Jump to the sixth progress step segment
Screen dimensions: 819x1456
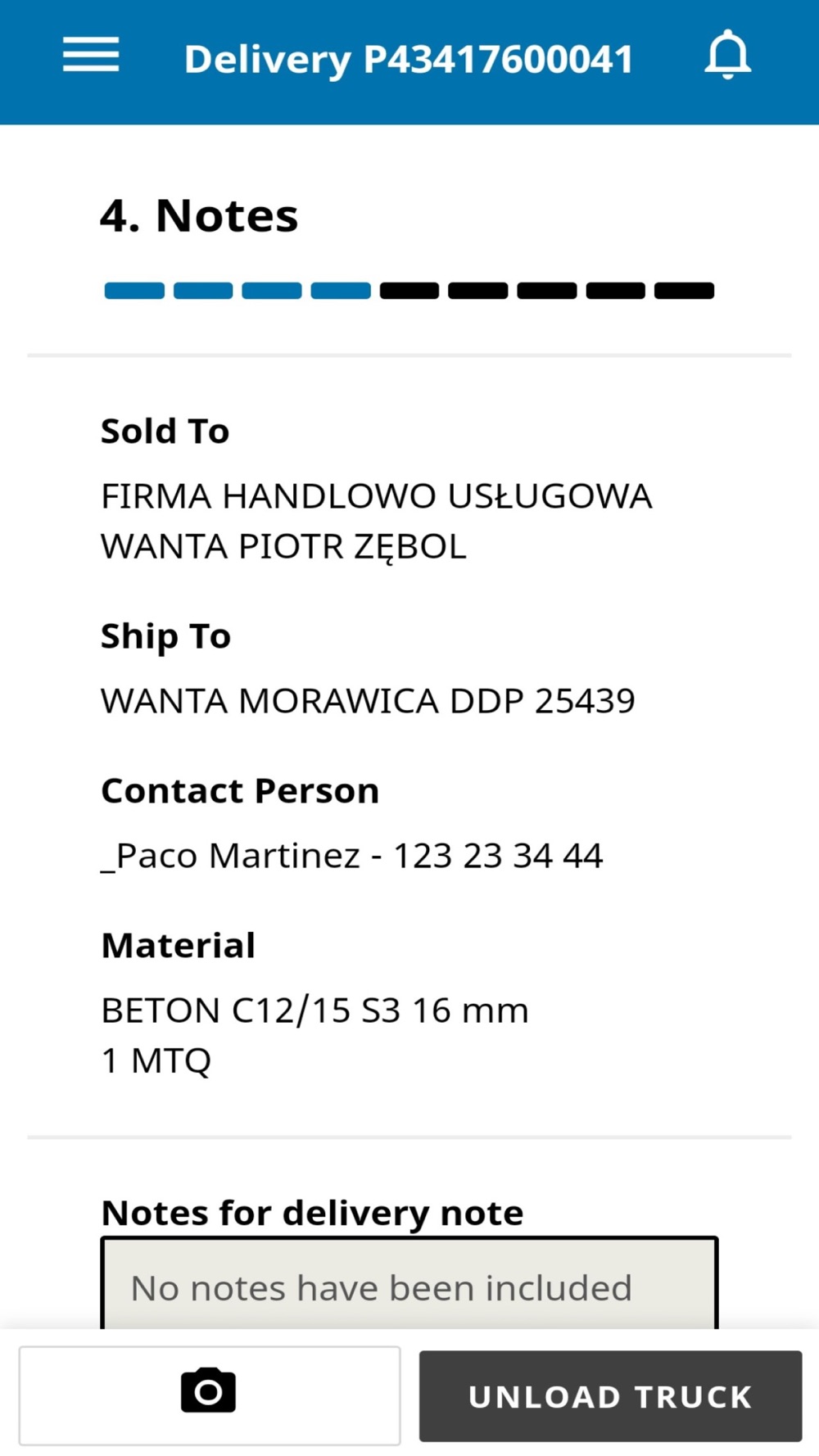478,291
